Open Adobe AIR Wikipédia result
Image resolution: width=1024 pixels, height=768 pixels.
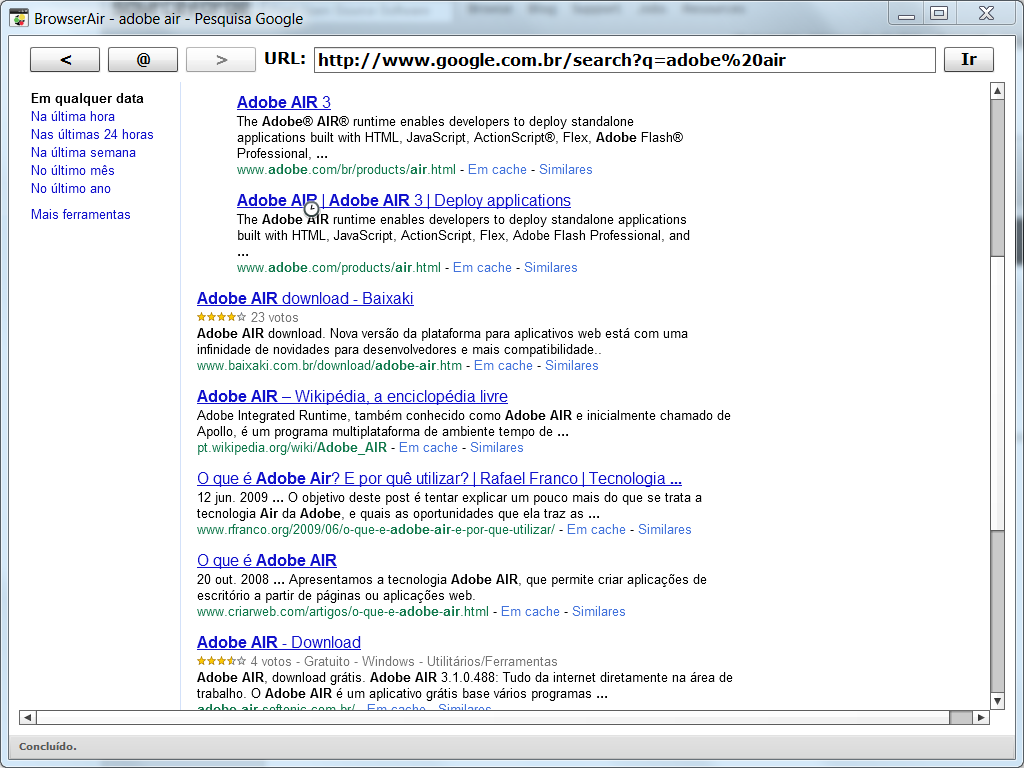point(352,396)
